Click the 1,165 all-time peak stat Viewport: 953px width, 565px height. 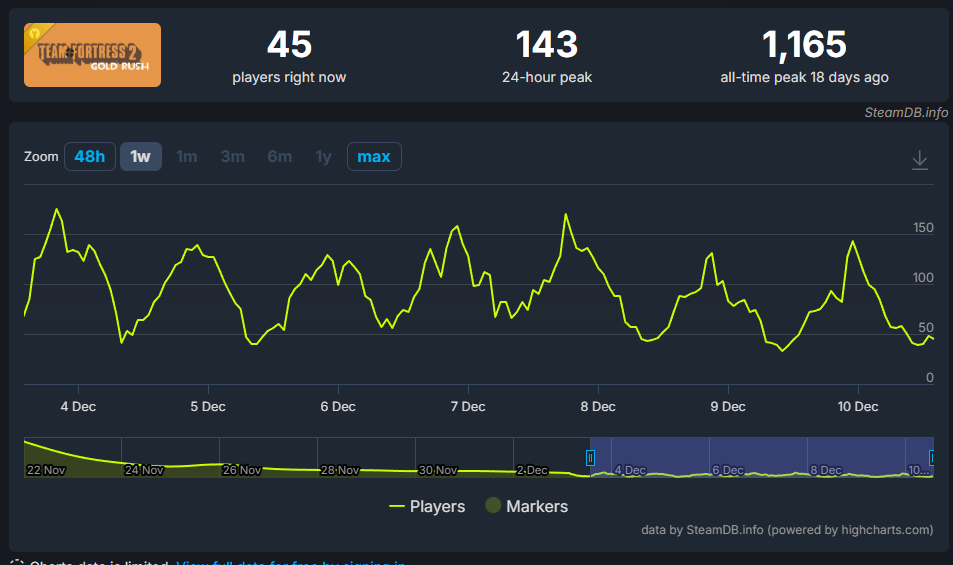[x=804, y=56]
